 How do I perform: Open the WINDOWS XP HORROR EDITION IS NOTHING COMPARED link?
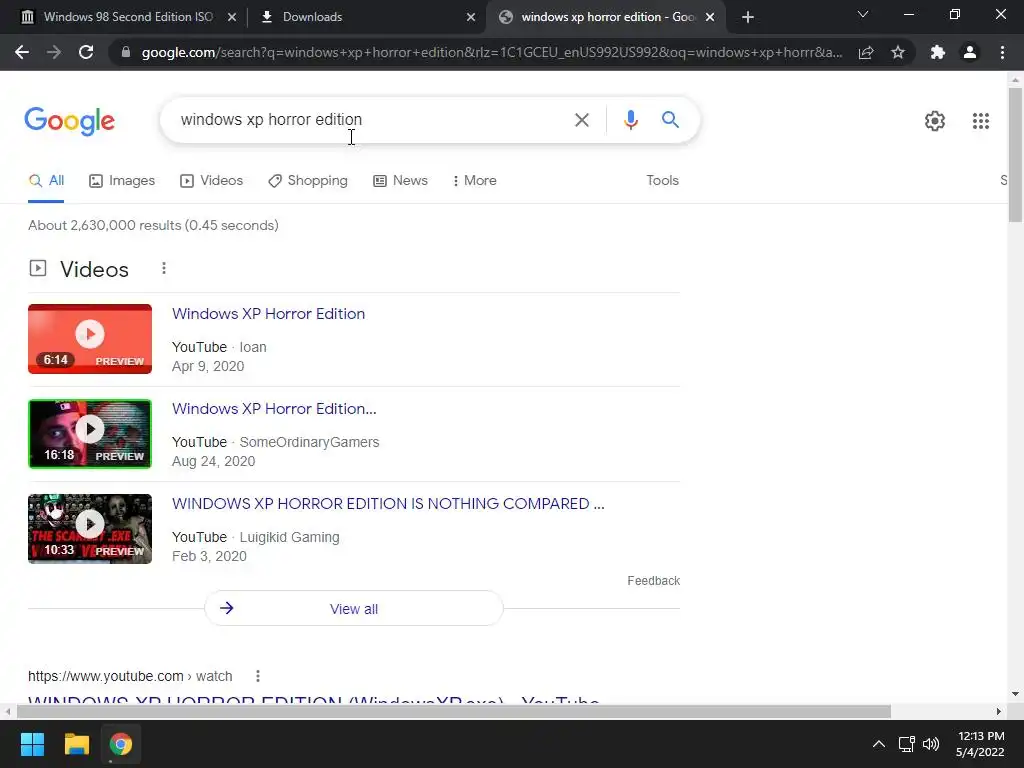coord(388,504)
